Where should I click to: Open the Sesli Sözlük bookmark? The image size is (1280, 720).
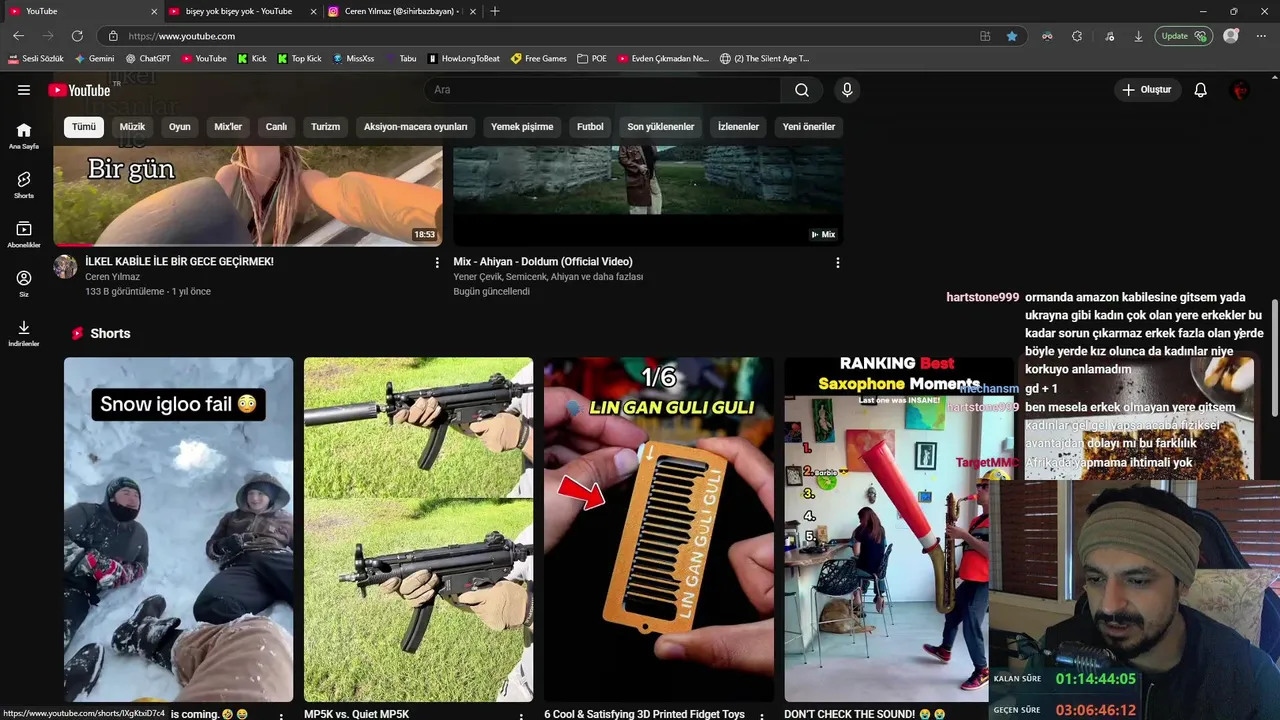pos(35,59)
